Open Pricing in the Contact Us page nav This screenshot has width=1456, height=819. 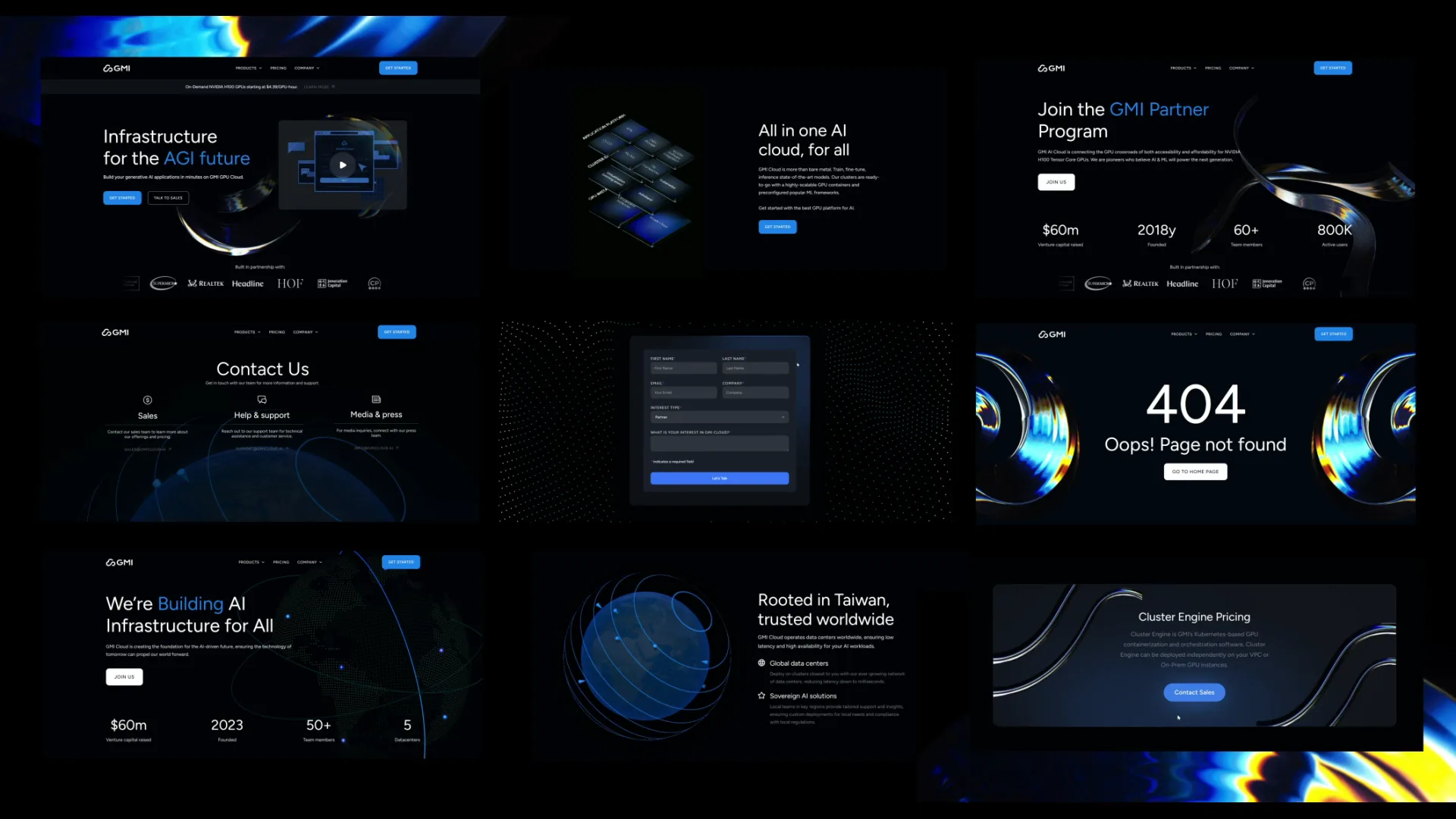[277, 332]
